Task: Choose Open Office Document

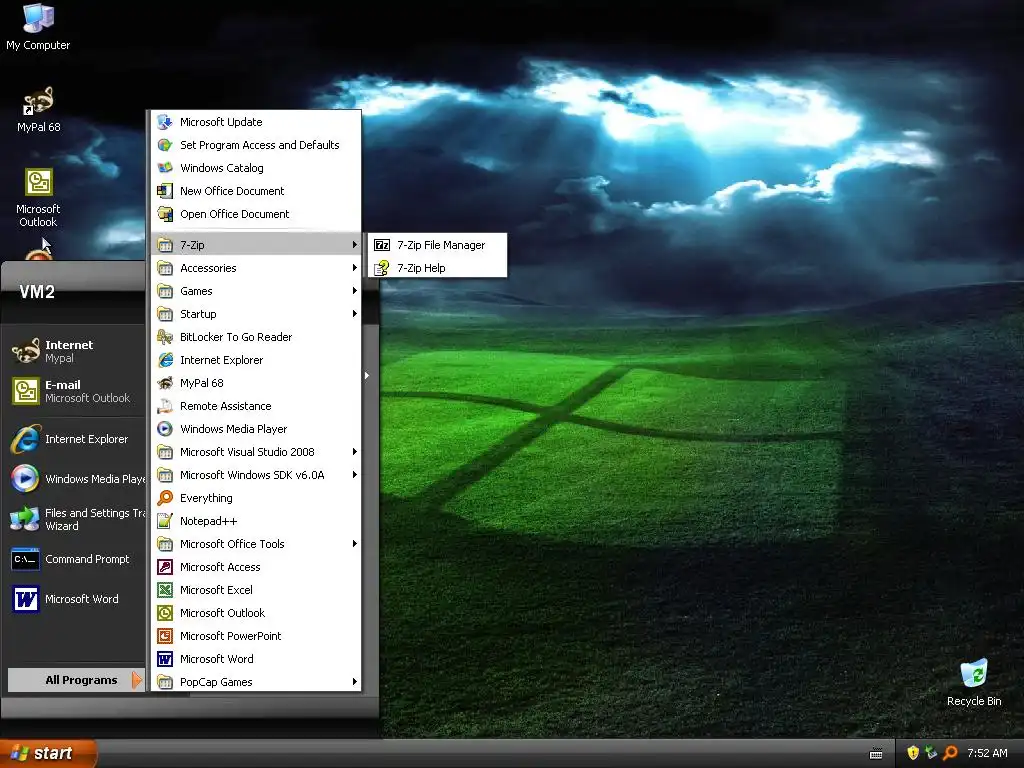Action: coord(256,214)
